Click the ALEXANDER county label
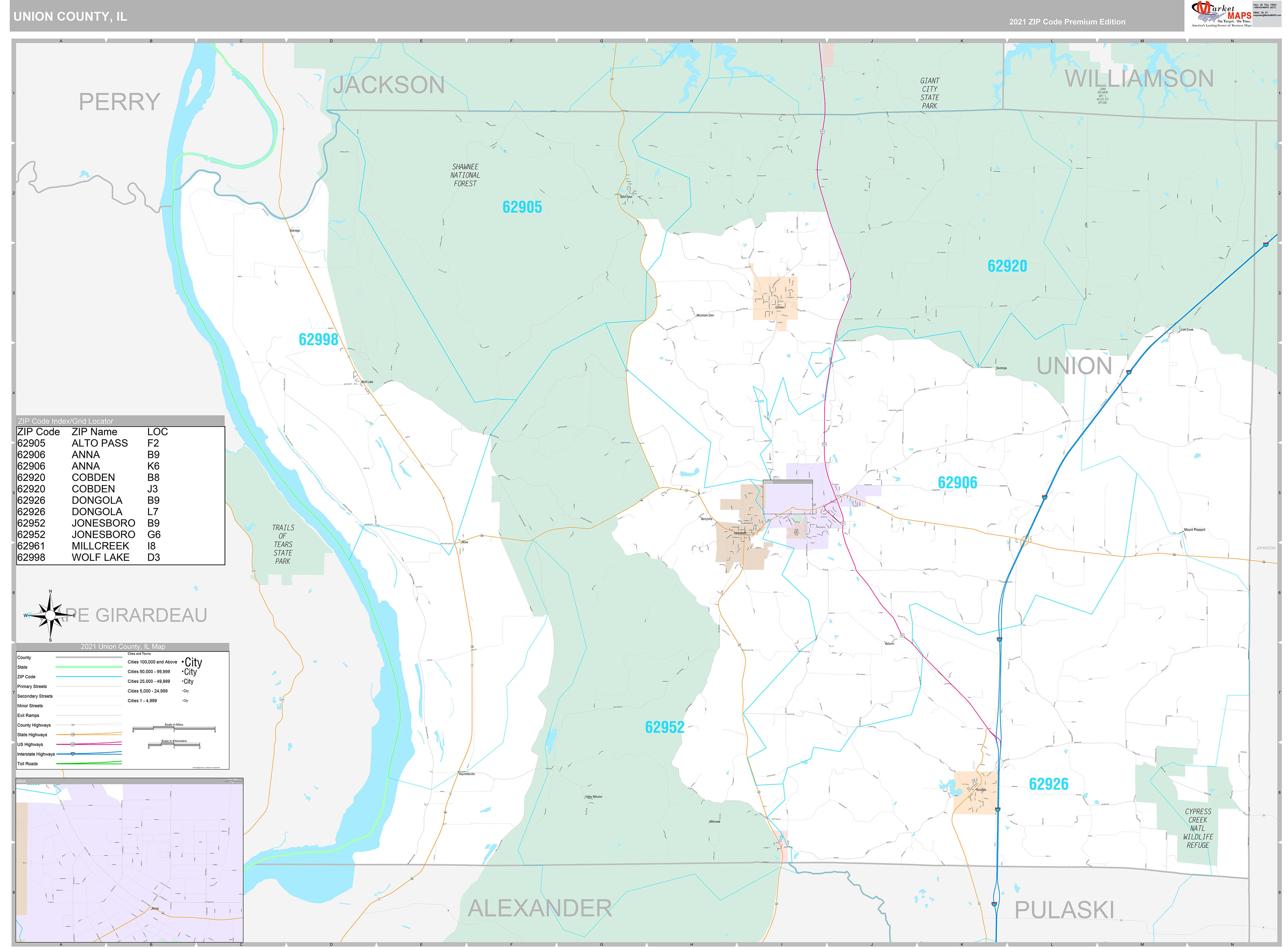 tap(540, 908)
